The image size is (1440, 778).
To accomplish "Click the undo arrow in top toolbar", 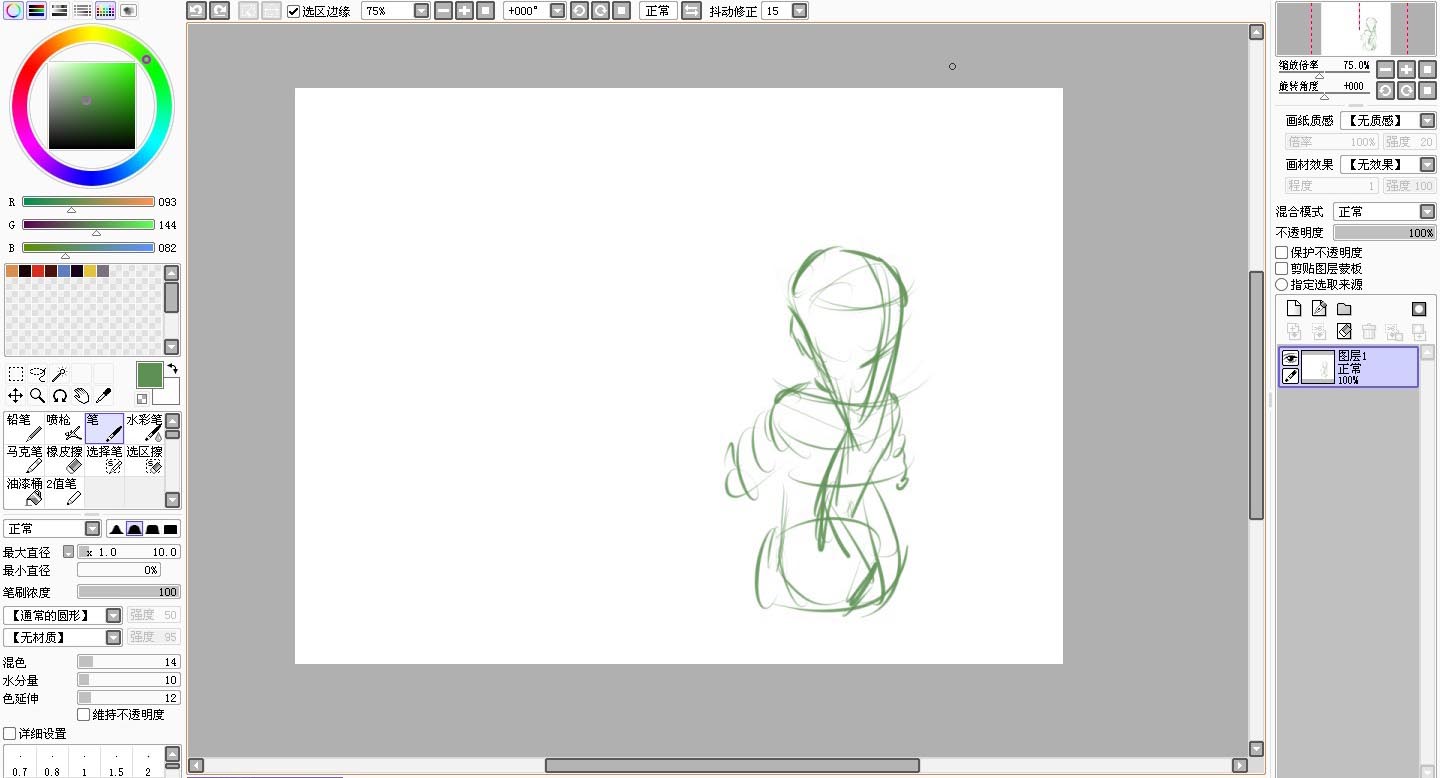I will [x=196, y=11].
